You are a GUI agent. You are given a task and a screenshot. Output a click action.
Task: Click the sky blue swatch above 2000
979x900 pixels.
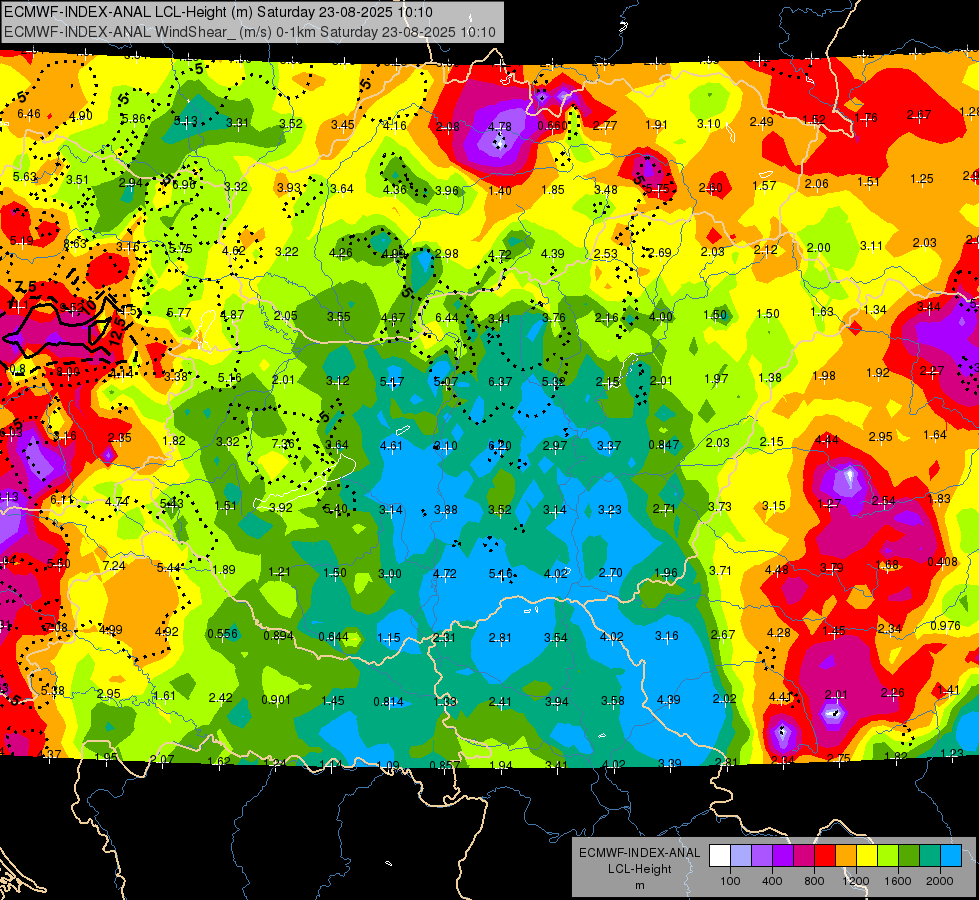tap(951, 856)
